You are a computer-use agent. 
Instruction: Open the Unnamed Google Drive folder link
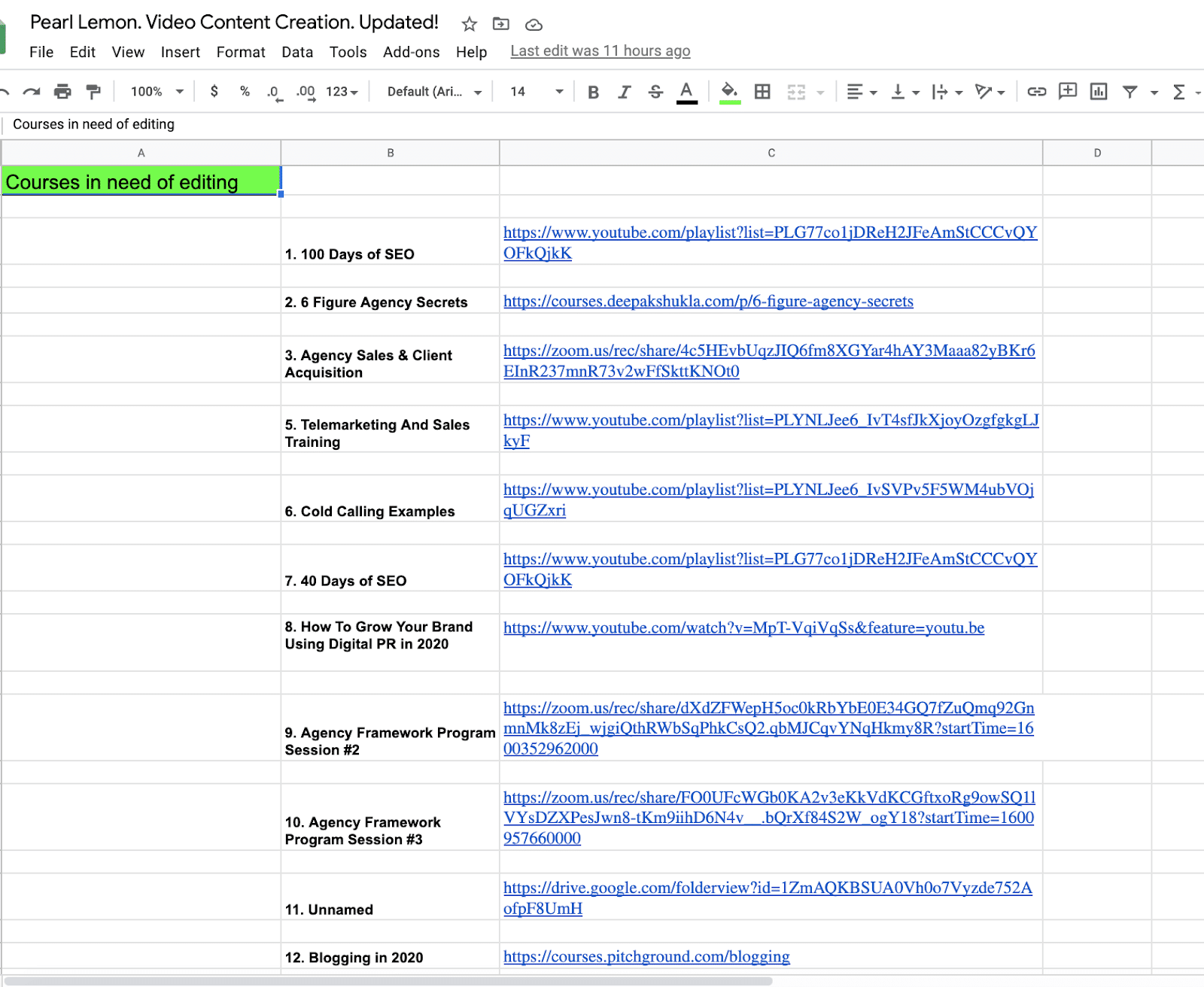[x=768, y=898]
